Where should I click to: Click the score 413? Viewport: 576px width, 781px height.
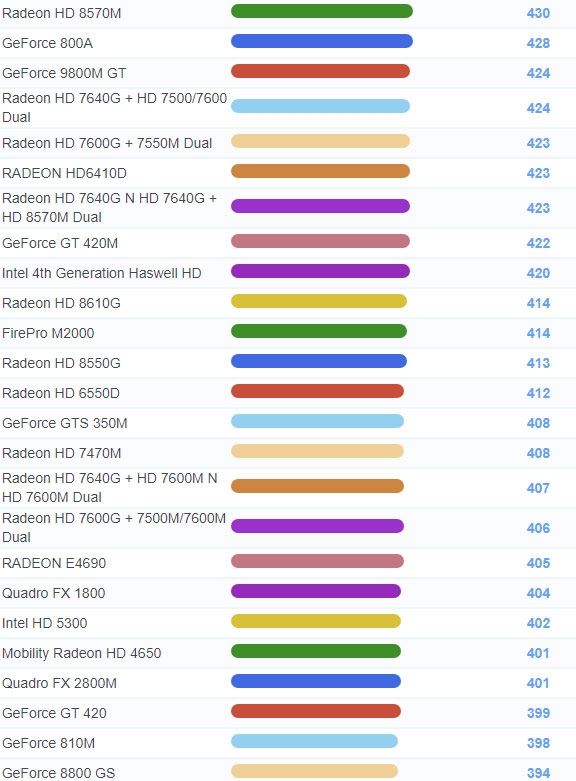coord(538,363)
